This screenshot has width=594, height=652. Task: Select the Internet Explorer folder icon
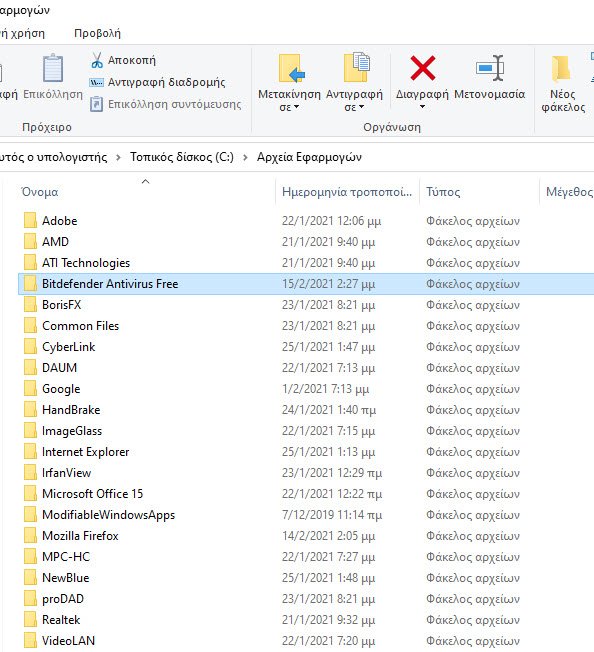[x=30, y=452]
